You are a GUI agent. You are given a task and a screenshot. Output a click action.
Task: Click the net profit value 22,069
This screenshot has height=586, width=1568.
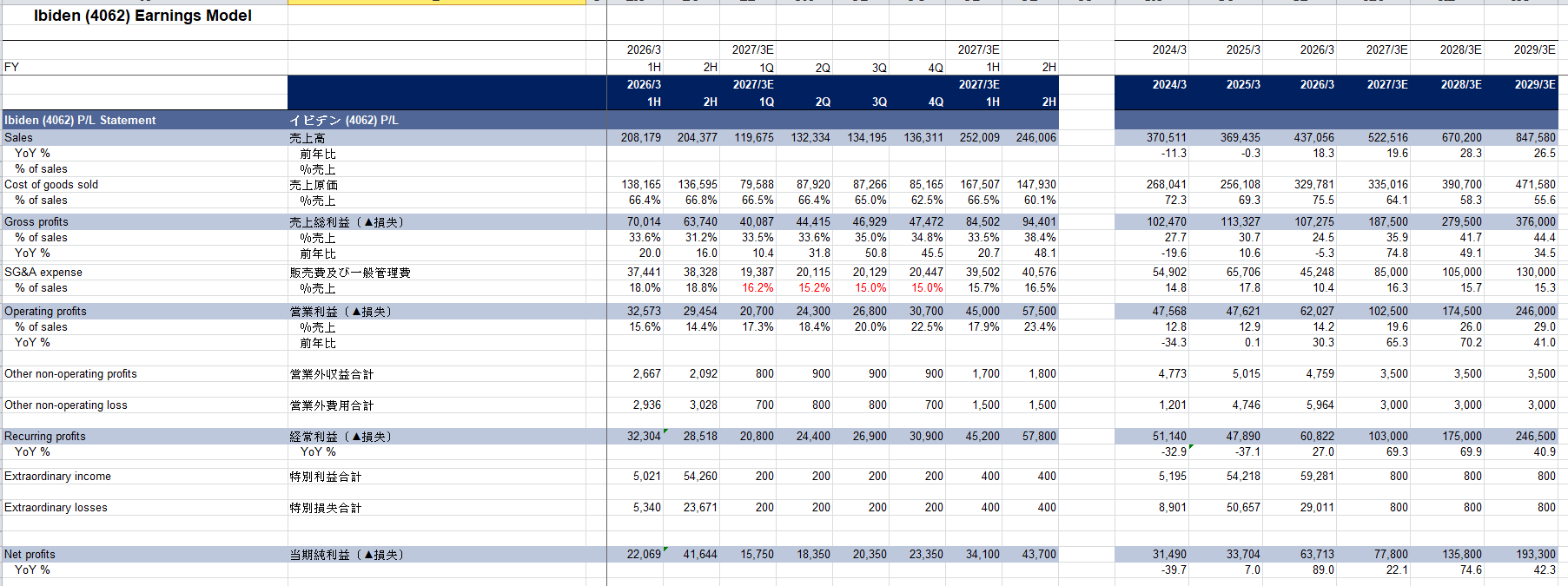point(644,554)
